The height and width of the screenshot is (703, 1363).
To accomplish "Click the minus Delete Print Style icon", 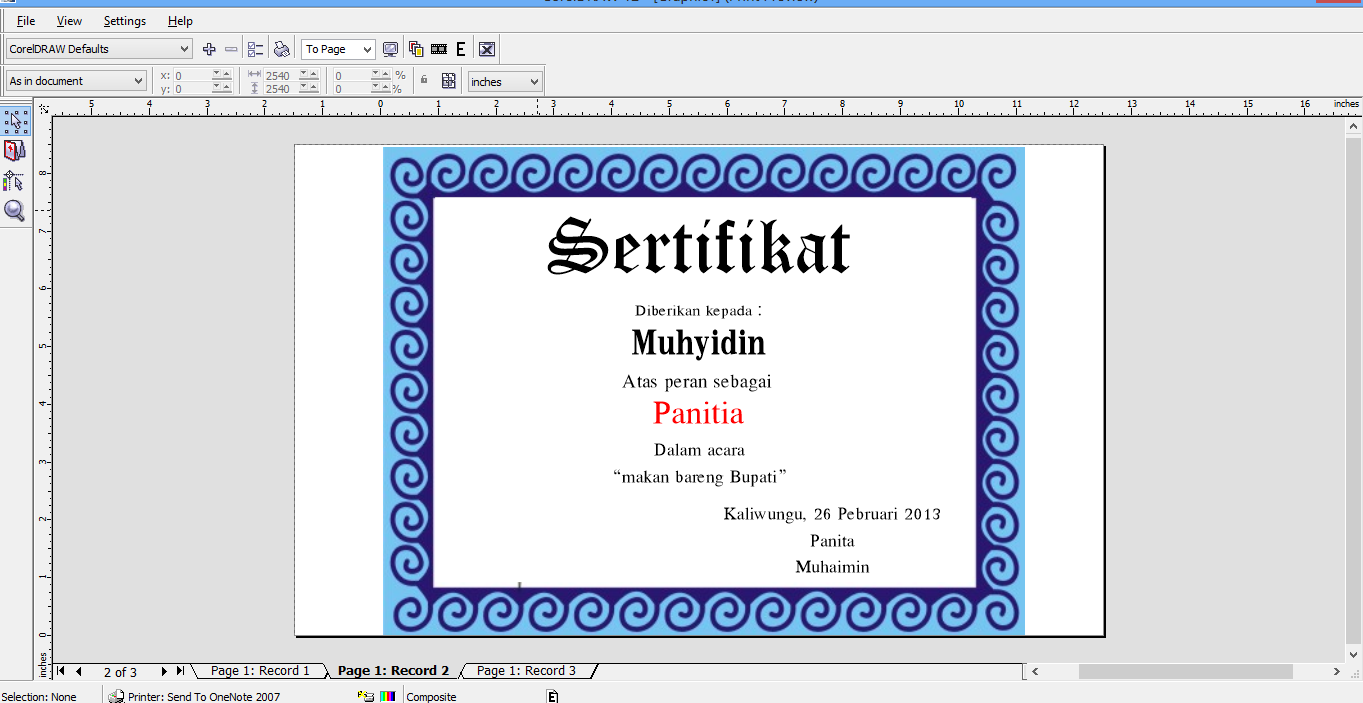I will [231, 49].
